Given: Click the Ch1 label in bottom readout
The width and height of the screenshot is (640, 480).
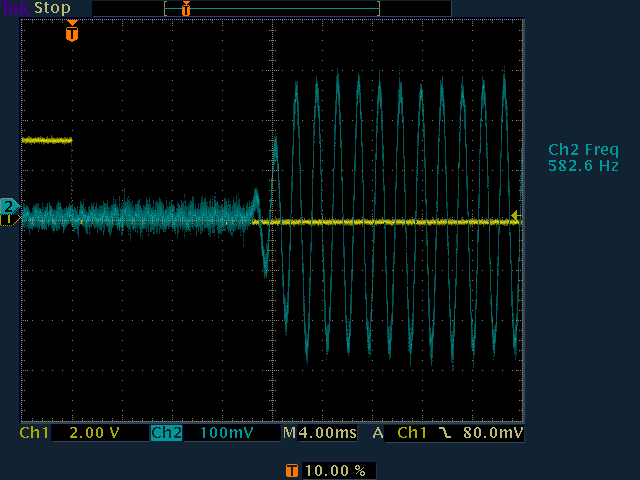Looking at the screenshot, I should [x=34, y=433].
